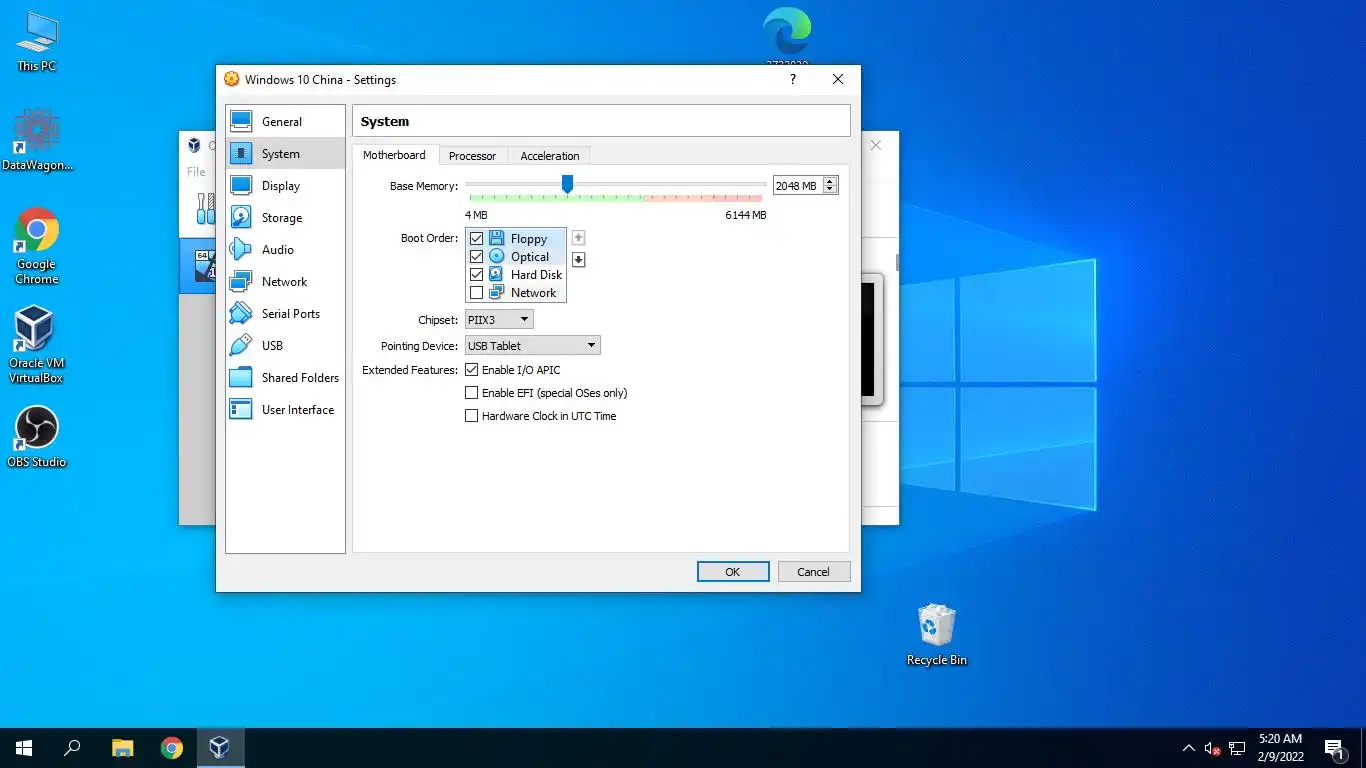Uncheck Hard Disk in boot order
Viewport: 1366px width, 768px height.
click(x=476, y=275)
